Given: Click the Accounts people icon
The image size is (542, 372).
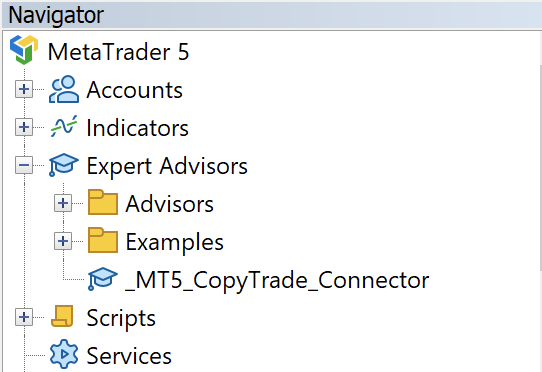Looking at the screenshot, I should (x=64, y=89).
